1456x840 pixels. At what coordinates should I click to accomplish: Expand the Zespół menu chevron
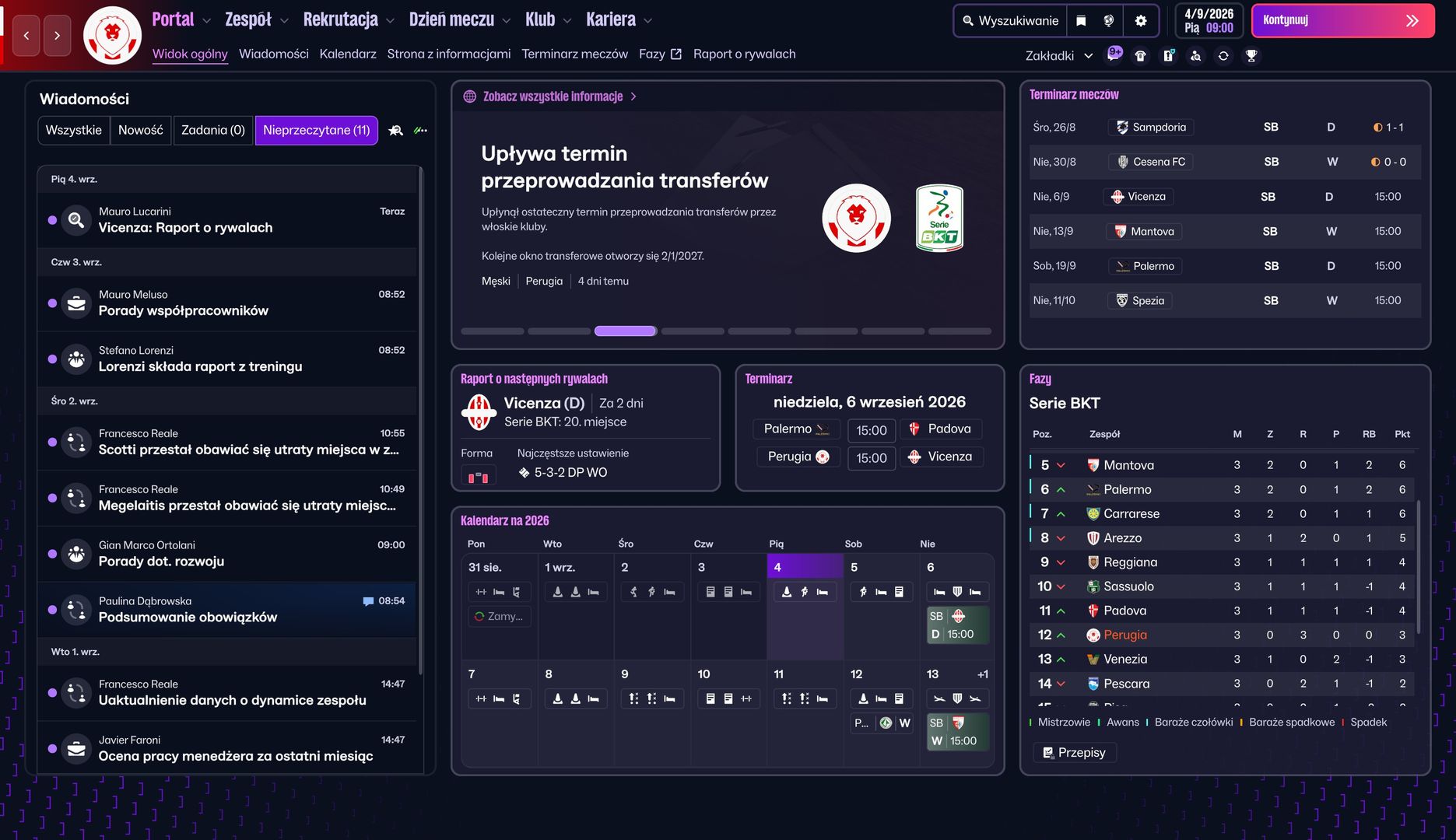(x=284, y=21)
